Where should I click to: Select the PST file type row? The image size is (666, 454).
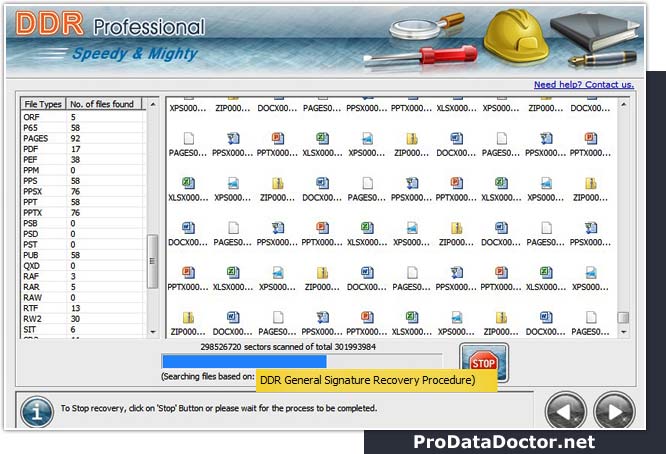(x=82, y=244)
